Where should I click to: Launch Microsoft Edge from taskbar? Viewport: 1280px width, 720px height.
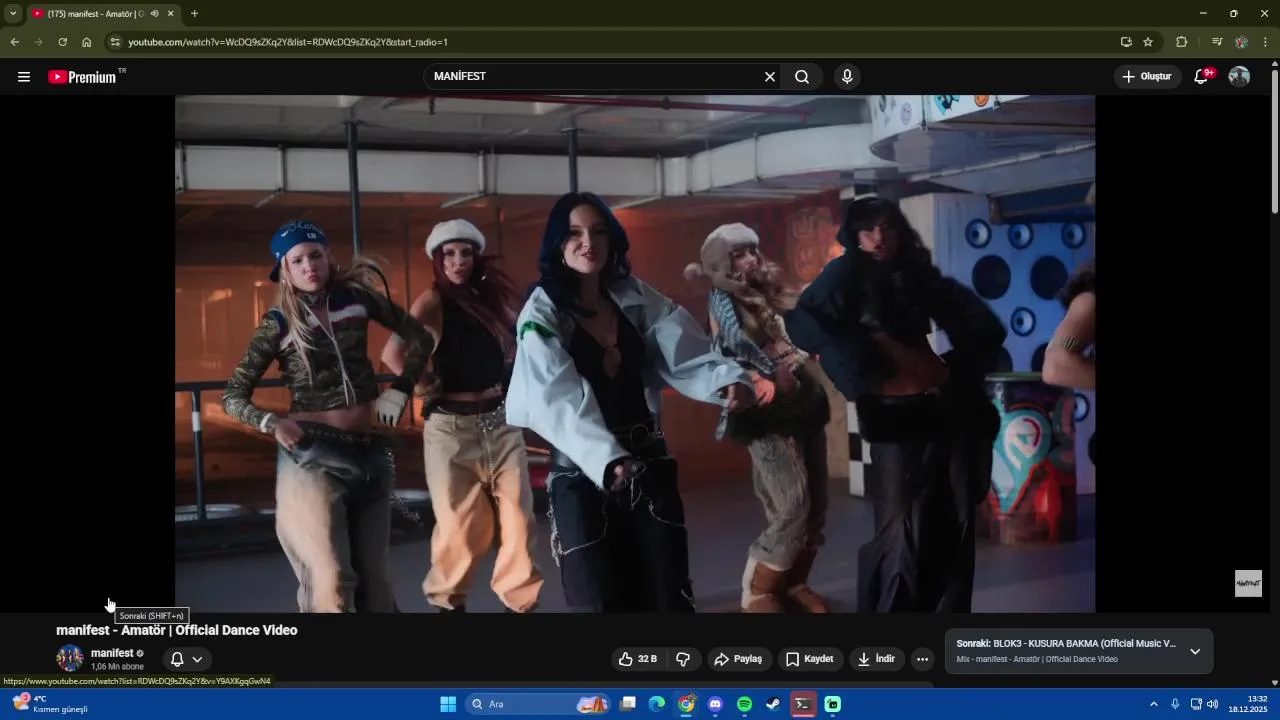[656, 704]
